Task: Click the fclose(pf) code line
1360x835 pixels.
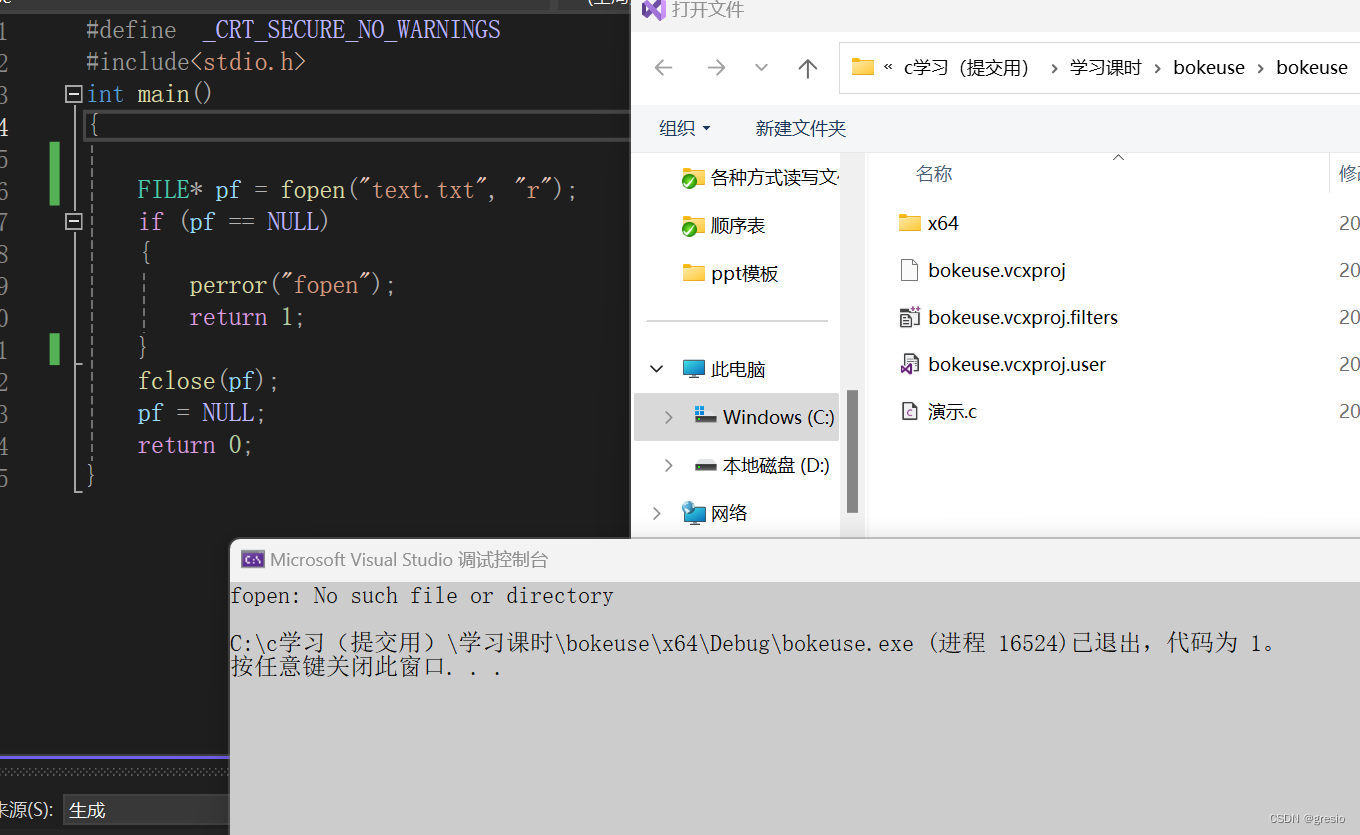Action: coord(208,381)
